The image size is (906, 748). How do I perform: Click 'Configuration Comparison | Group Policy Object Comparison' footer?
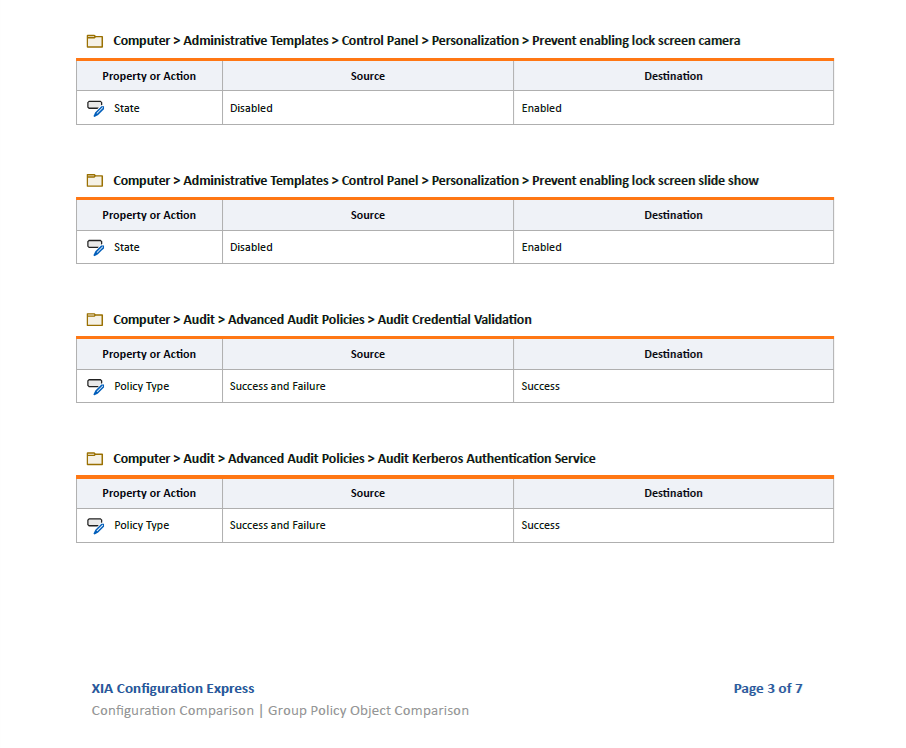[280, 710]
